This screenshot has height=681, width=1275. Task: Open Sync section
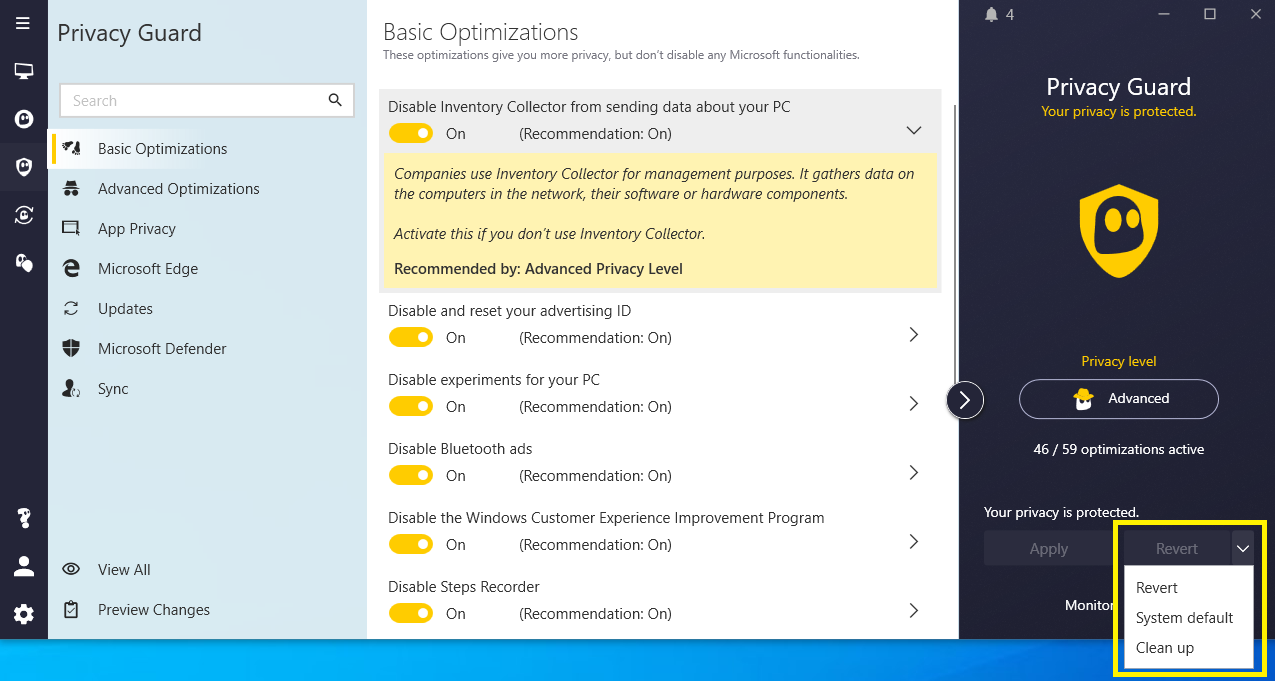point(207,388)
